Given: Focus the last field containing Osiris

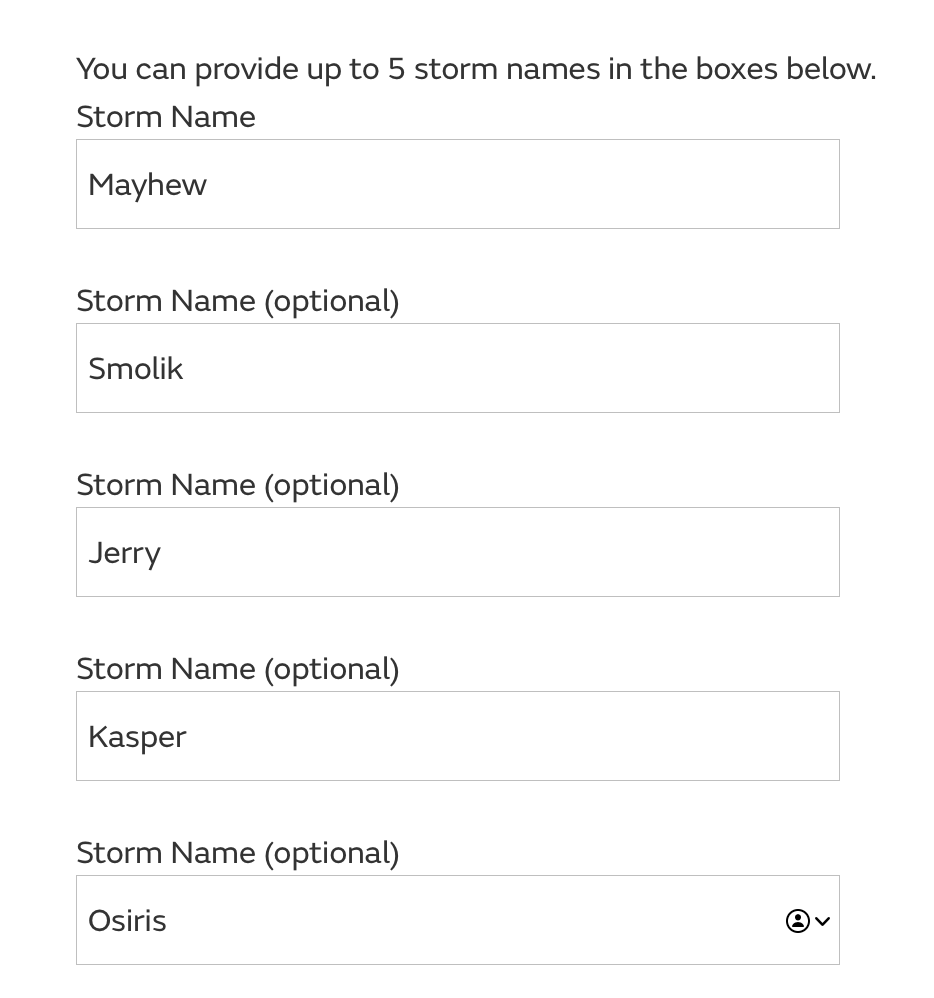Looking at the screenshot, I should (458, 920).
